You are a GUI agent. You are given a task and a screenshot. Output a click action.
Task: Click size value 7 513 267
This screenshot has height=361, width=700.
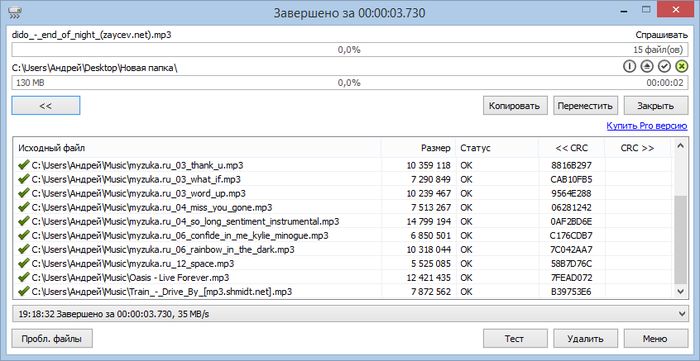(x=431, y=207)
